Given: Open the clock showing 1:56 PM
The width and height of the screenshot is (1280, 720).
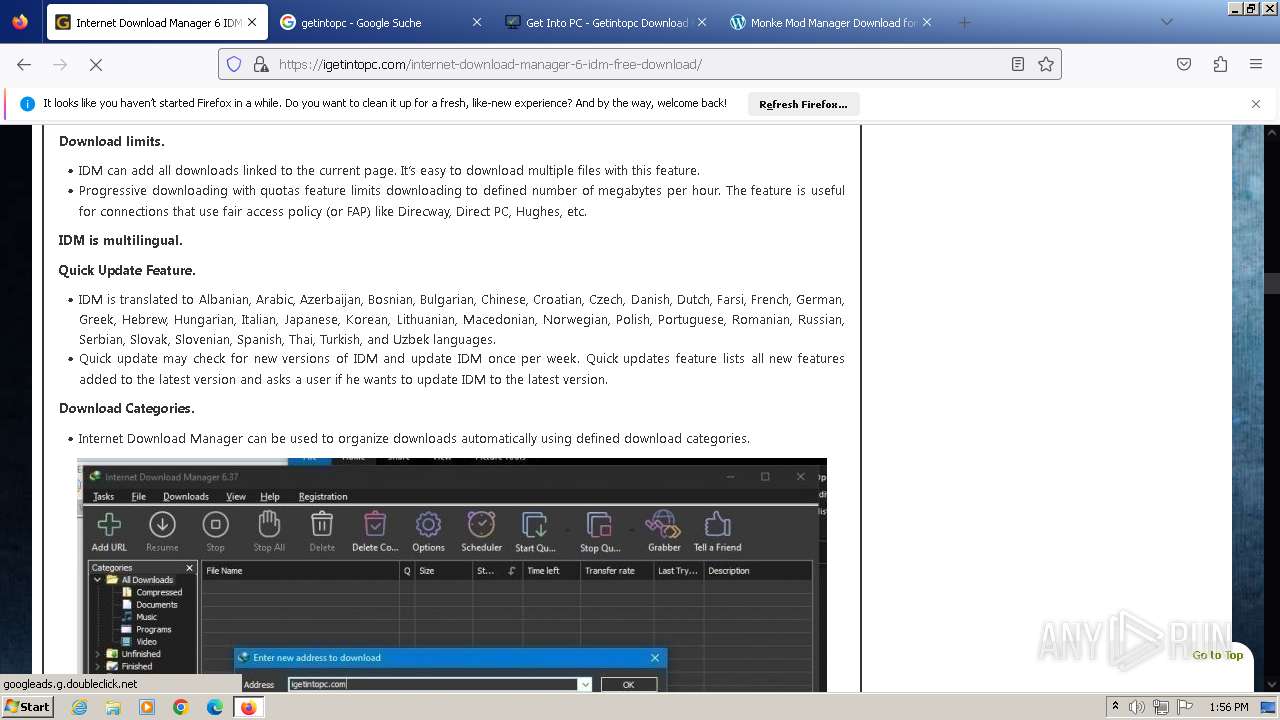Looking at the screenshot, I should click(1229, 707).
